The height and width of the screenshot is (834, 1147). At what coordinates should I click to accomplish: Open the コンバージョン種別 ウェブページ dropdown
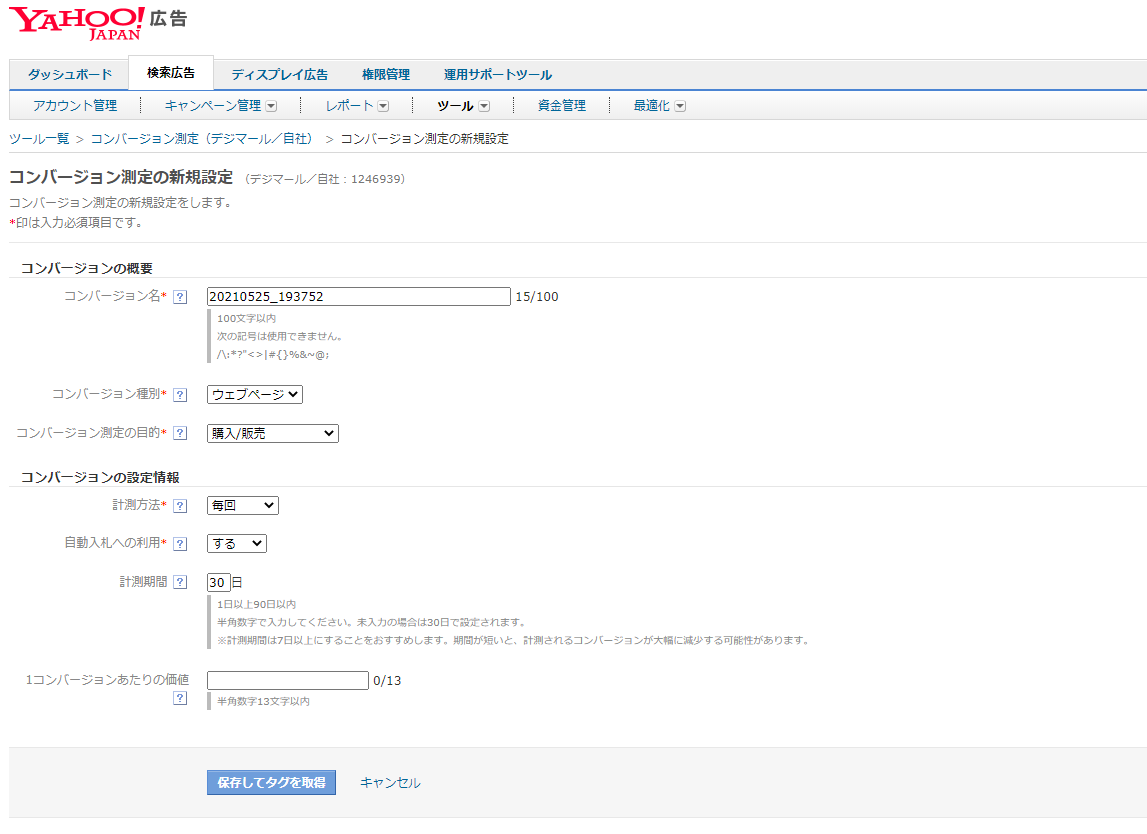(x=255, y=394)
